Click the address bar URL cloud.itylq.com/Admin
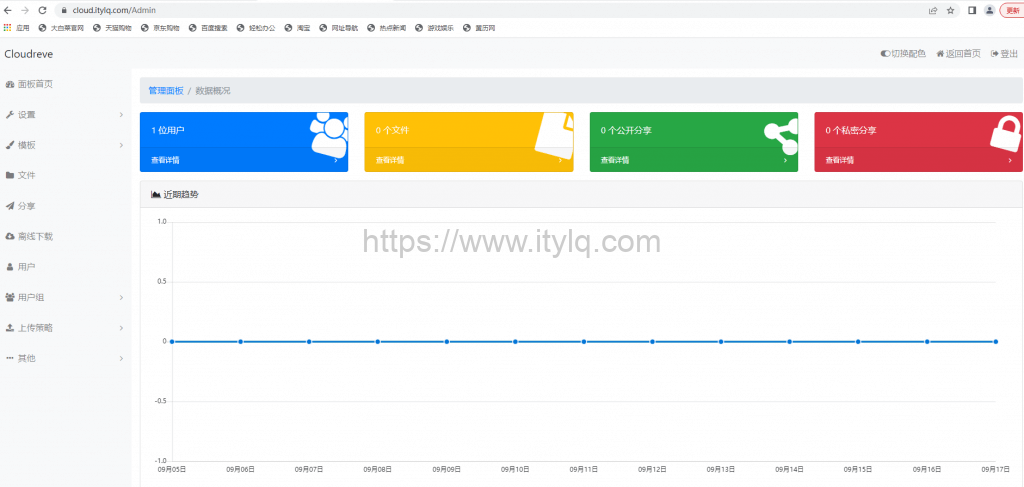 114,10
